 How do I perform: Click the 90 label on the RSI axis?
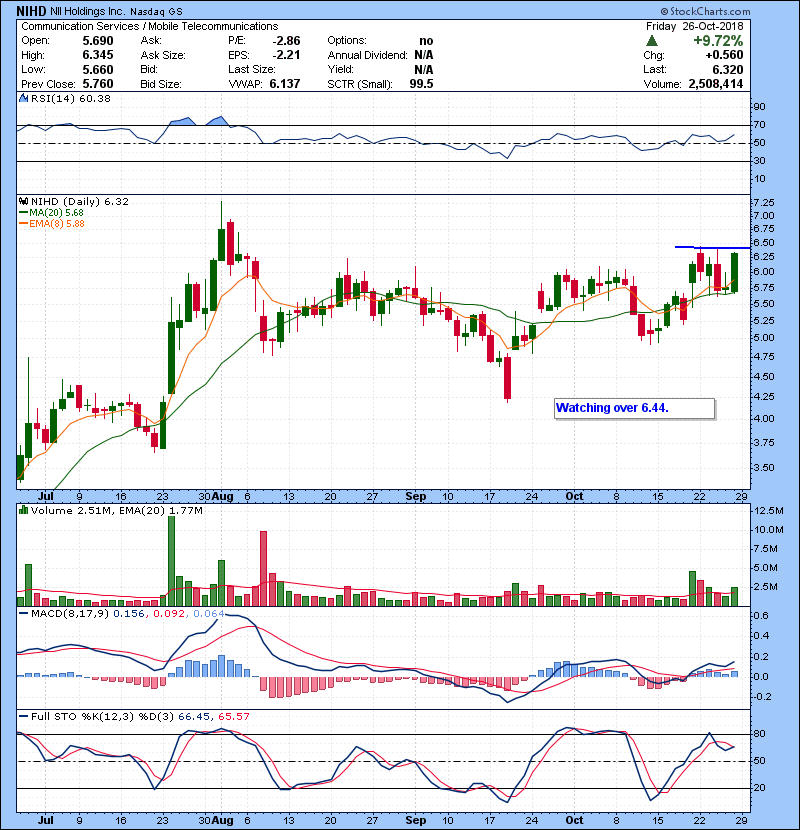coord(759,107)
